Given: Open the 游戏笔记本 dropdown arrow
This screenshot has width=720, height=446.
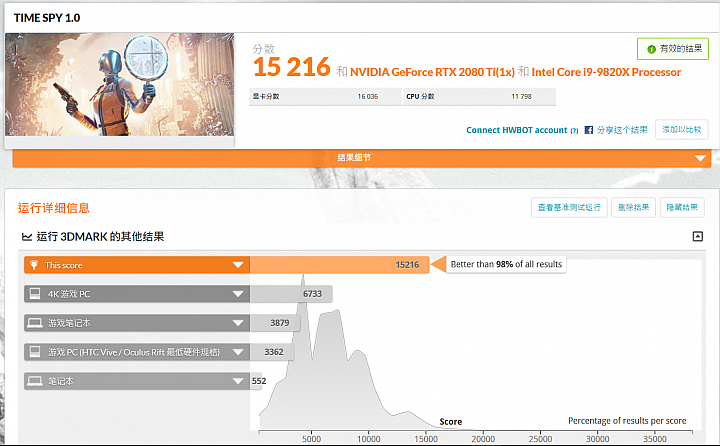Looking at the screenshot, I should coord(238,323).
